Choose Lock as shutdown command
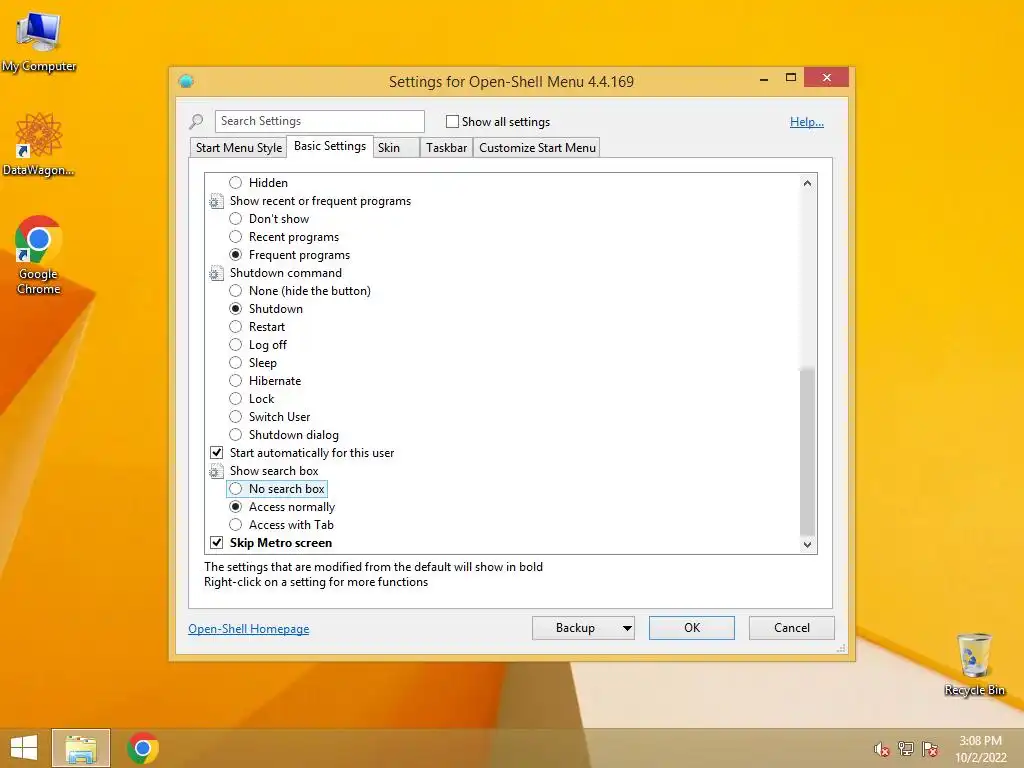This screenshot has width=1024, height=768. pos(235,398)
